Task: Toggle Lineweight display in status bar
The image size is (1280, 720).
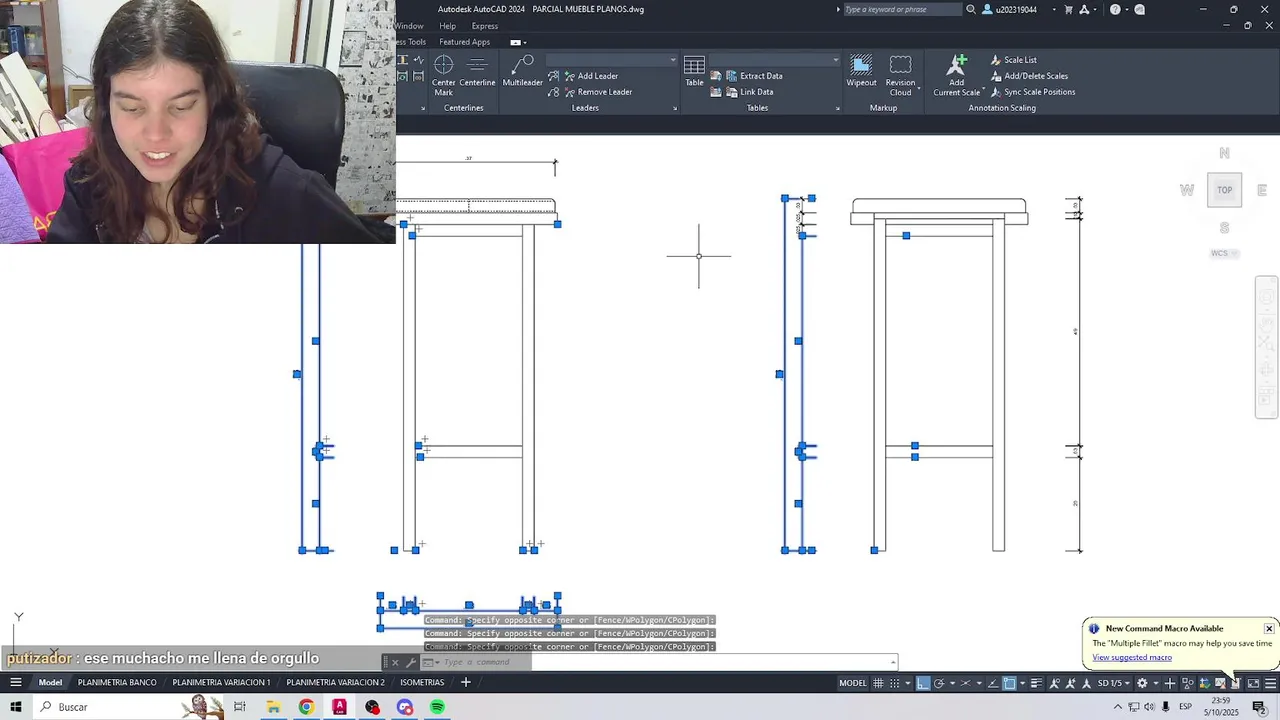Action: (1037, 683)
